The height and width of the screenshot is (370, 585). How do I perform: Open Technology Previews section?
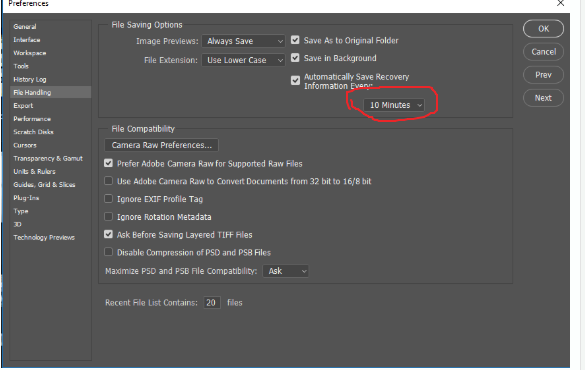pos(44,238)
